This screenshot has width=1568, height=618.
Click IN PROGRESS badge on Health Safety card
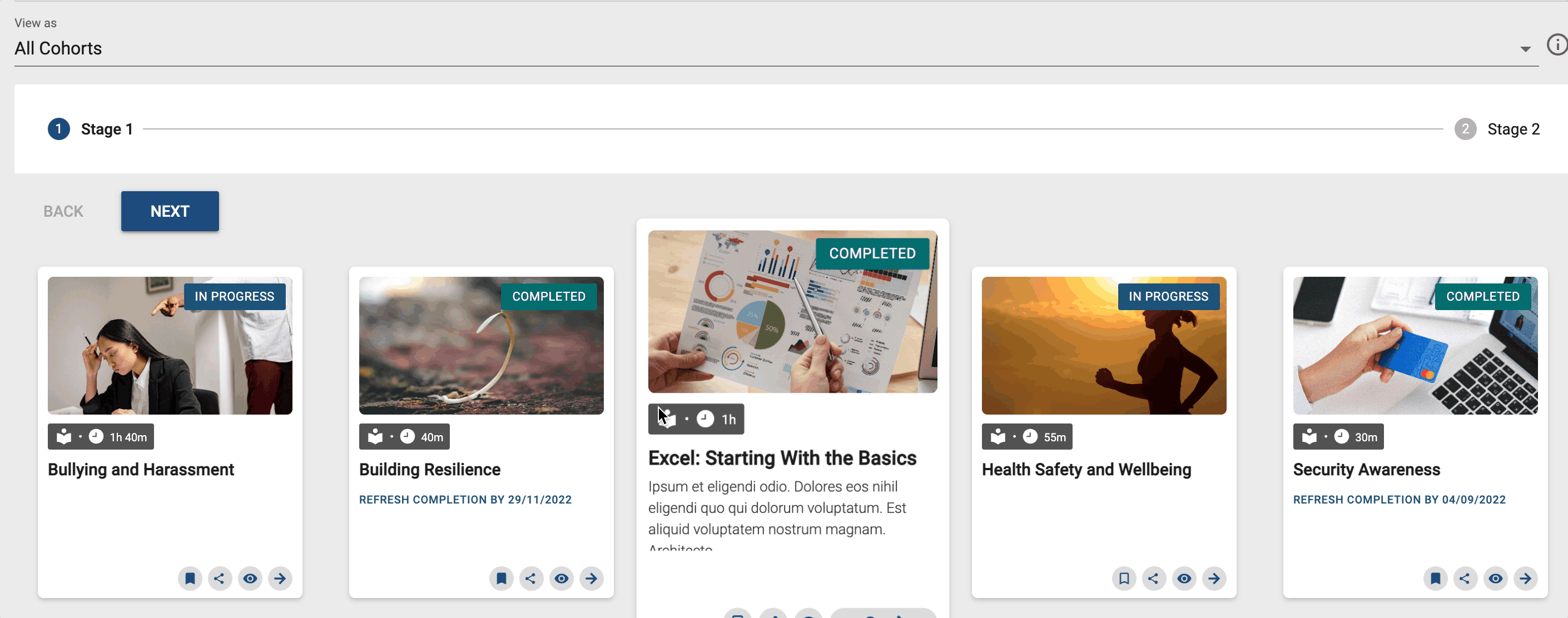[1169, 296]
